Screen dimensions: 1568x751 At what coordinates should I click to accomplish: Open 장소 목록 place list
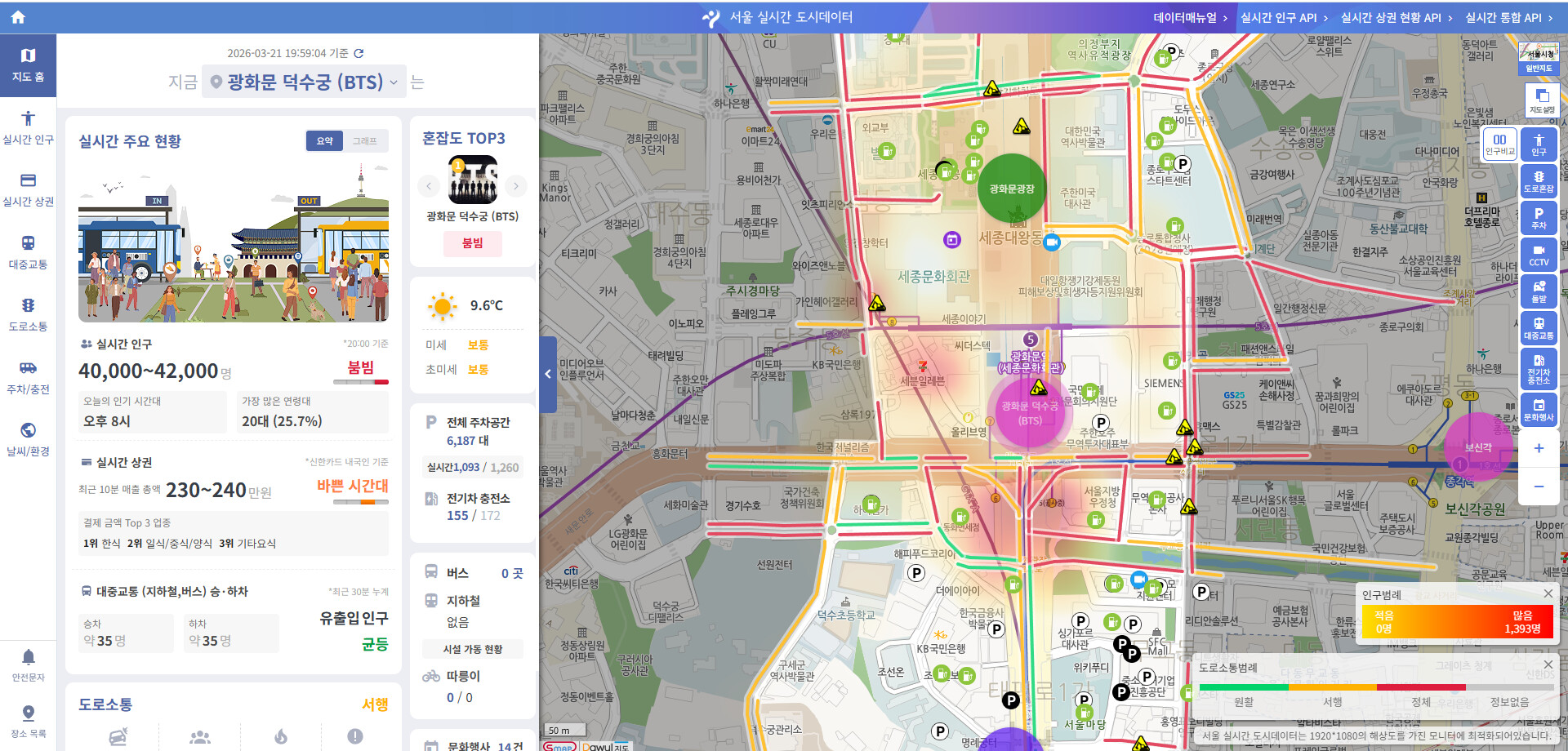tap(28, 721)
